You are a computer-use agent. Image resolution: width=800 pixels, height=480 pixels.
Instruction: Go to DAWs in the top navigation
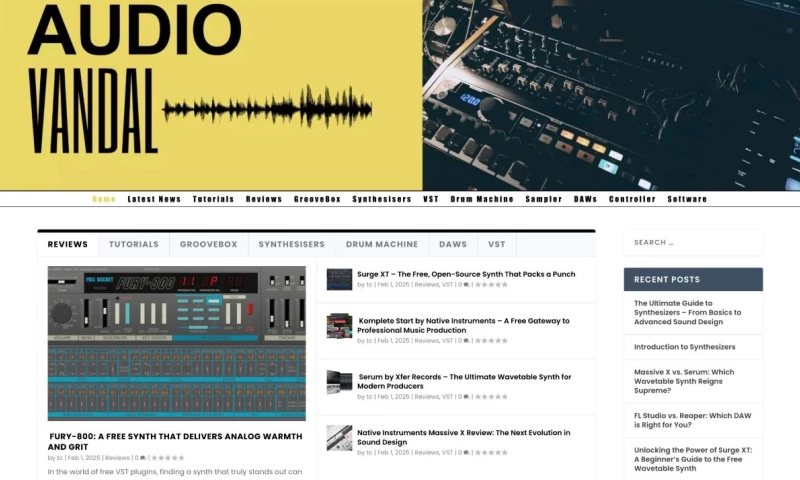pyautogui.click(x=585, y=199)
